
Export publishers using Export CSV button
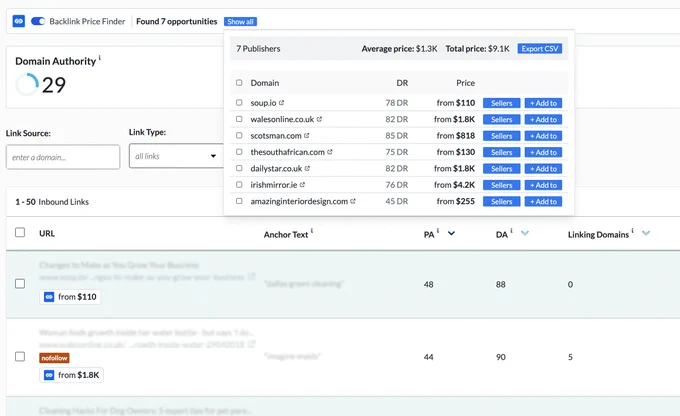[540, 49]
